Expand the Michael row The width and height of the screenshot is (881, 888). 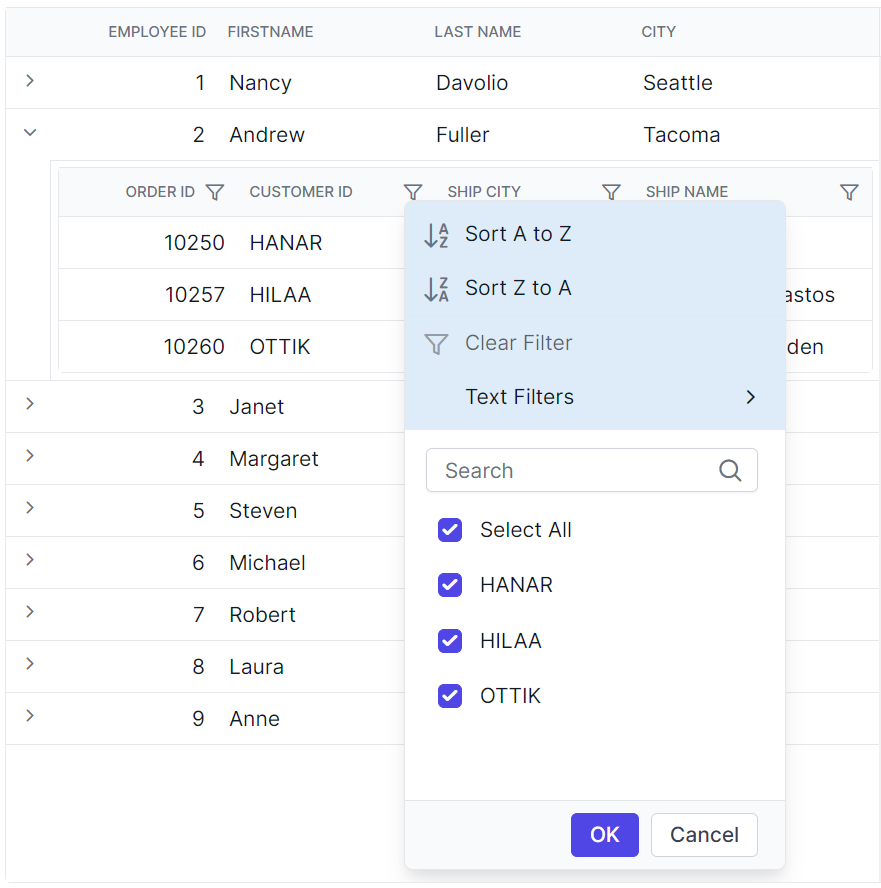[x=30, y=560]
